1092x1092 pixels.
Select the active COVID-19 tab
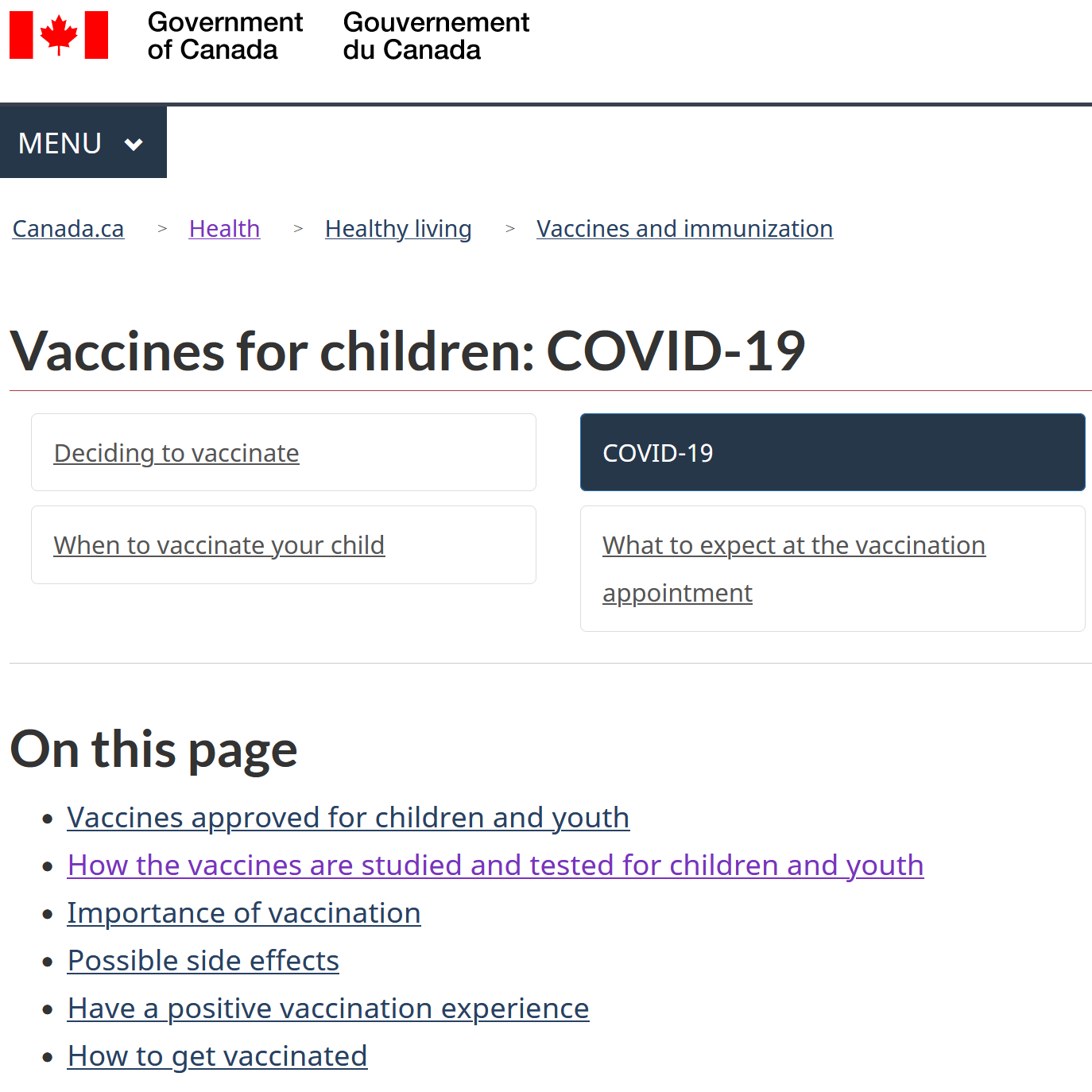[x=832, y=452]
